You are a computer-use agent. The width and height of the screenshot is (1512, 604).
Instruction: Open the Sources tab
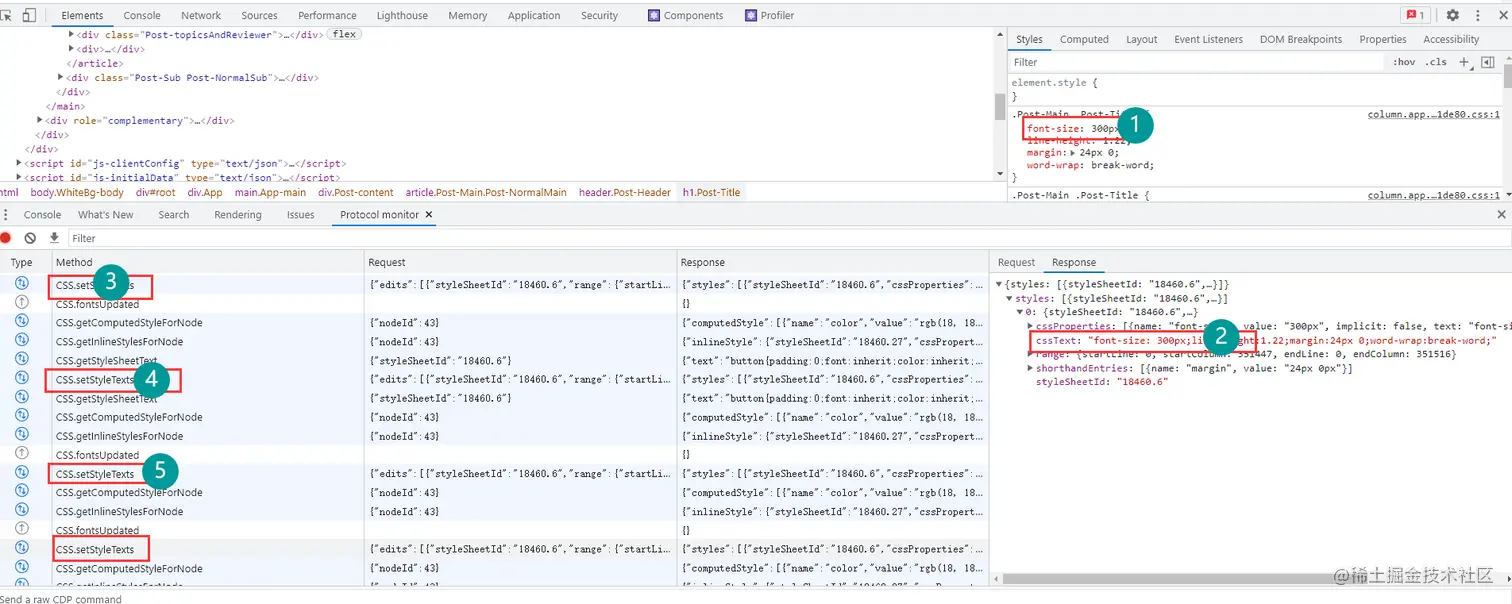[259, 15]
